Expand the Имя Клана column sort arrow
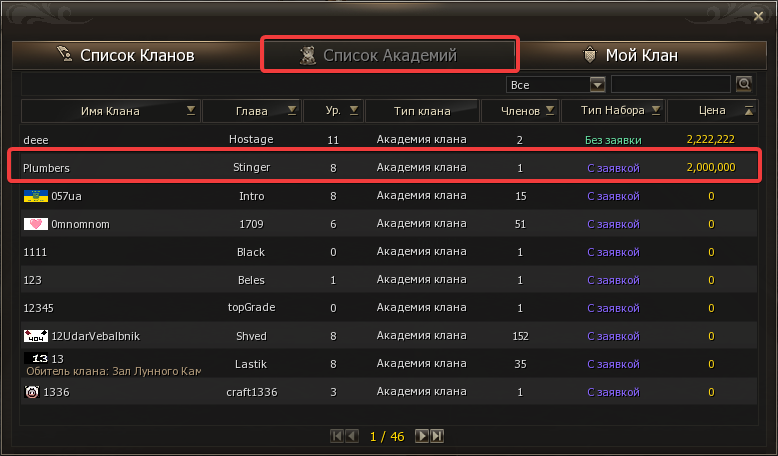Image resolution: width=778 pixels, height=456 pixels. tap(191, 110)
